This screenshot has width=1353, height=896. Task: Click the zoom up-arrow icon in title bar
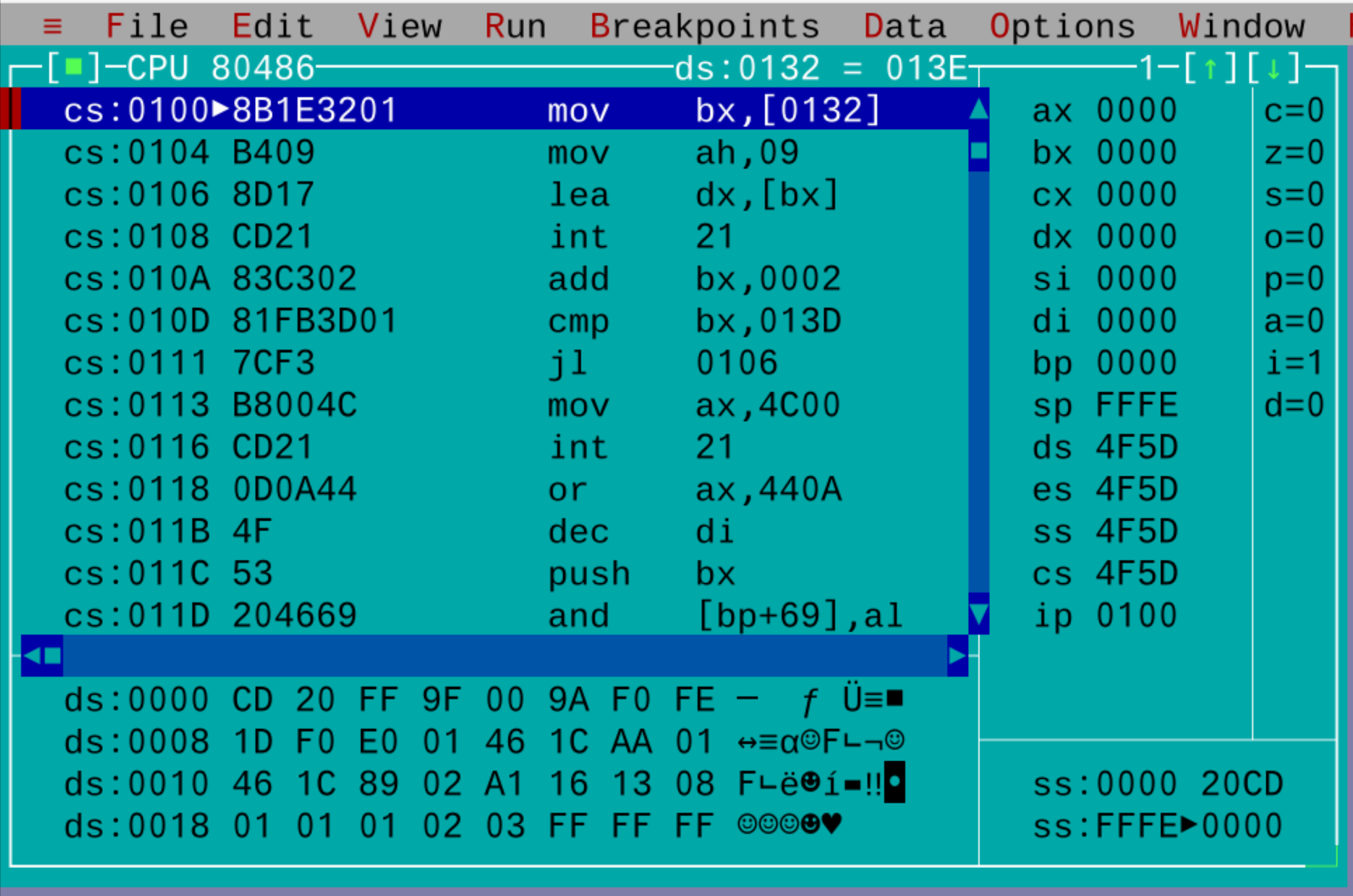click(1210, 67)
